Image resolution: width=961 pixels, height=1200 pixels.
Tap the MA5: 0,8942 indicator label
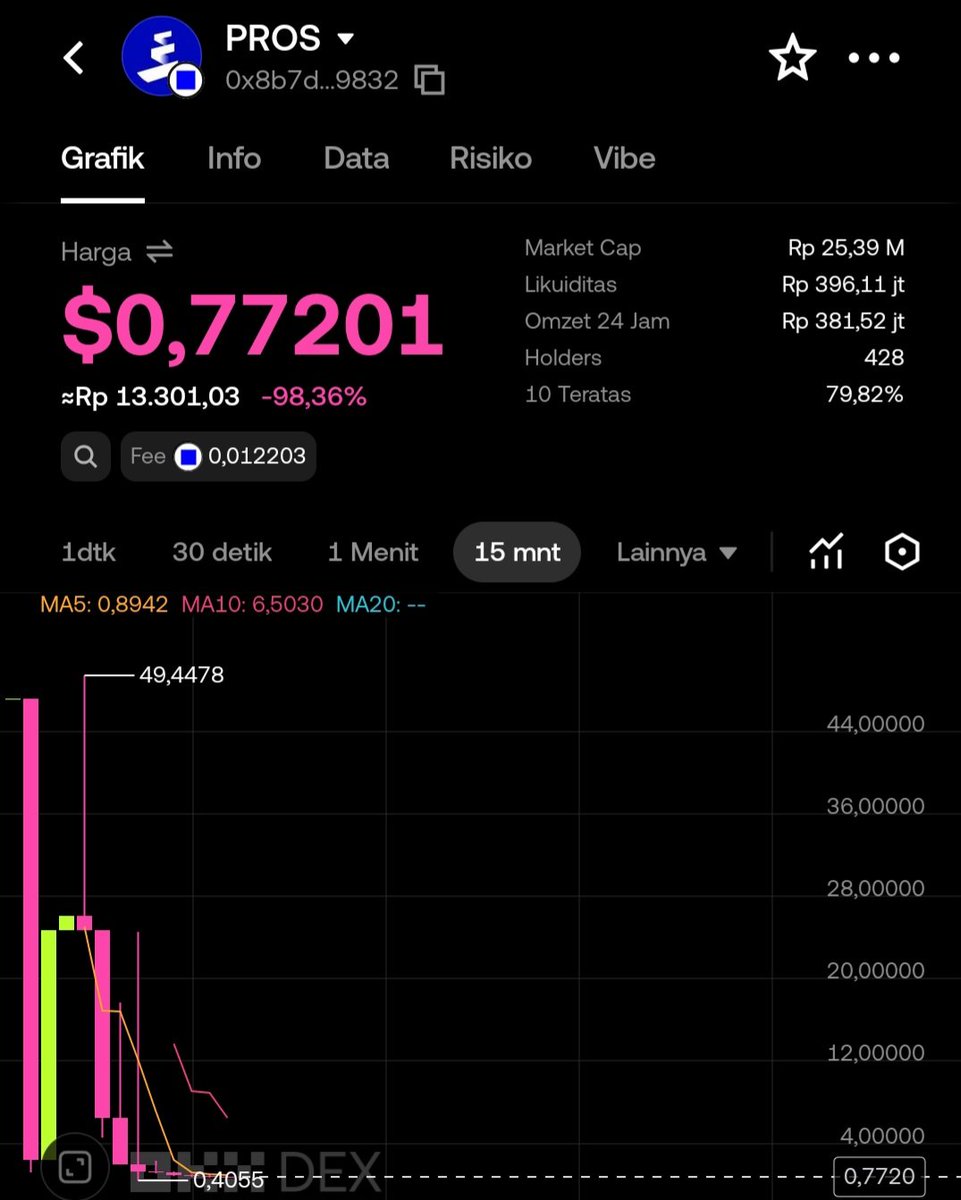pyautogui.click(x=104, y=605)
